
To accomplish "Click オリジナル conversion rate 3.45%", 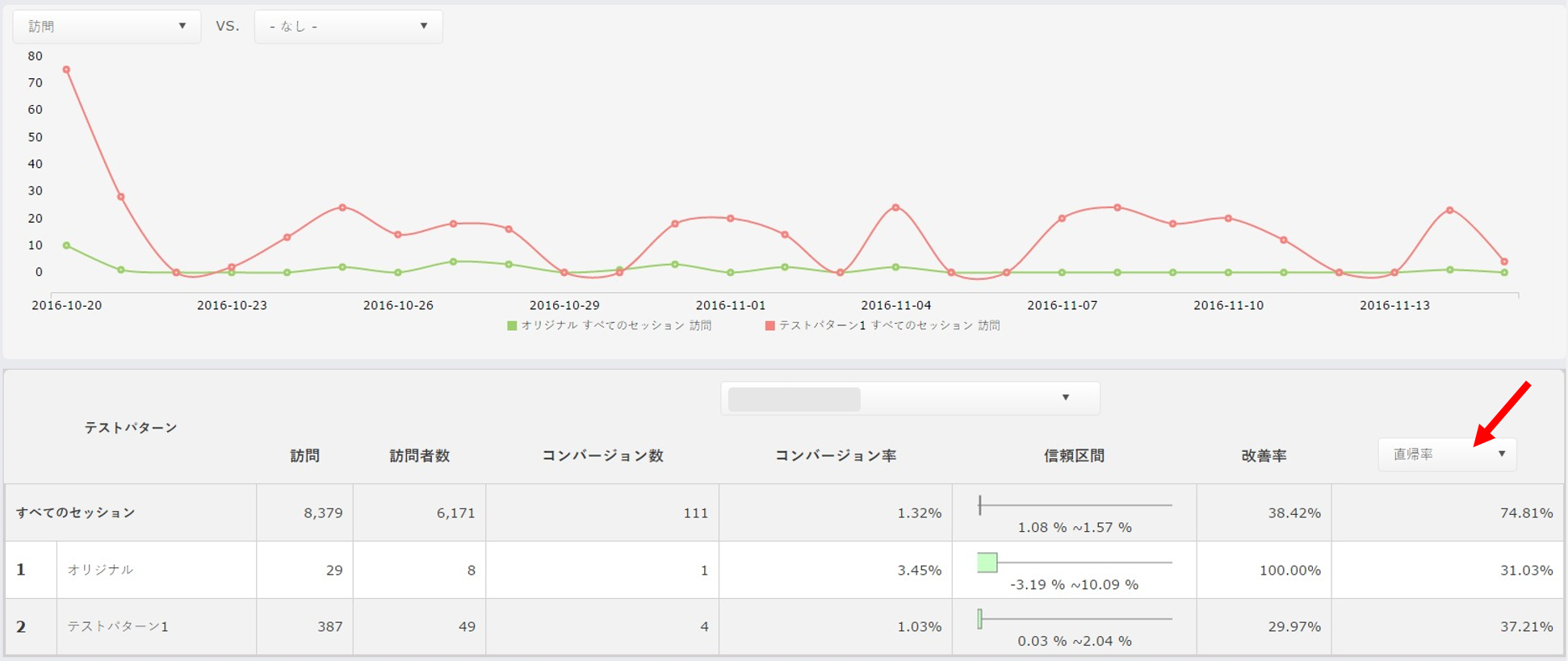I will [x=919, y=570].
